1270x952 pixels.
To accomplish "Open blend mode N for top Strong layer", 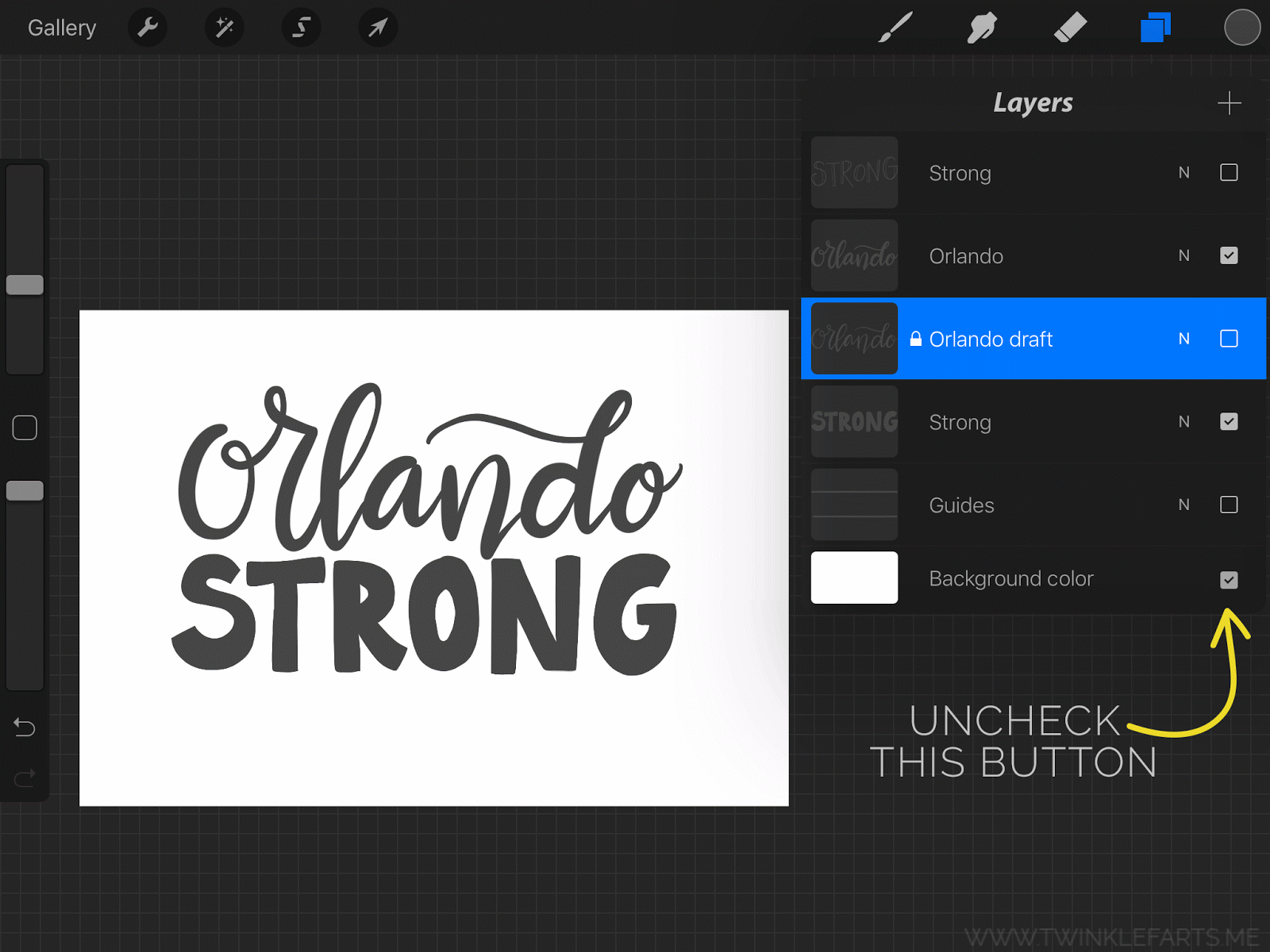I will click(1183, 172).
